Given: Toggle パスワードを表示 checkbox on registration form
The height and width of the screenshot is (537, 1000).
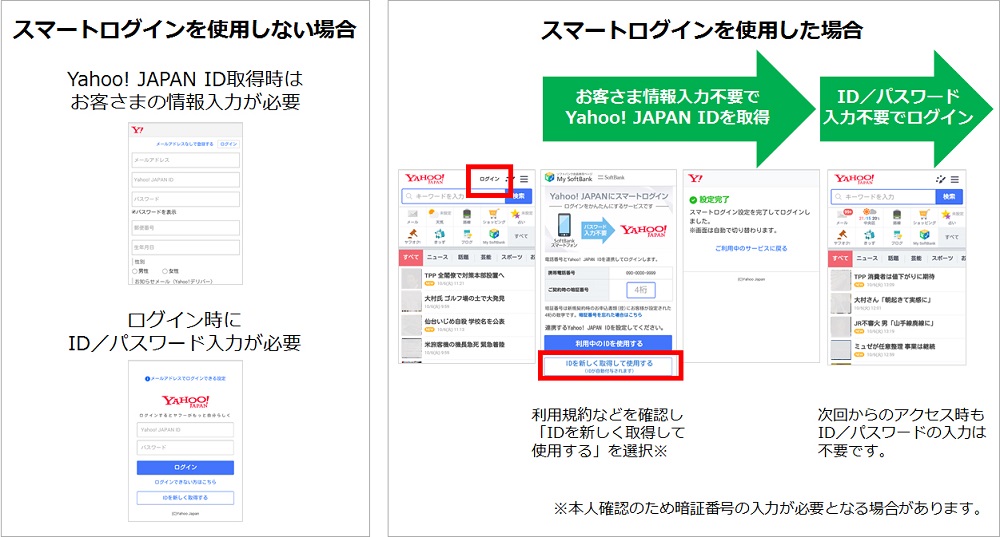Looking at the screenshot, I should [134, 212].
